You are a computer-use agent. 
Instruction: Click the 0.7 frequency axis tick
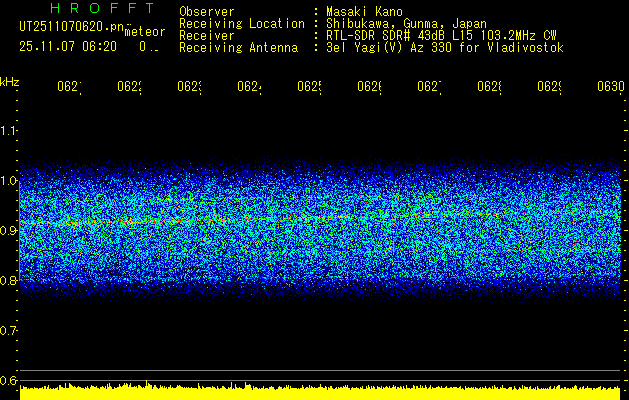(9, 331)
